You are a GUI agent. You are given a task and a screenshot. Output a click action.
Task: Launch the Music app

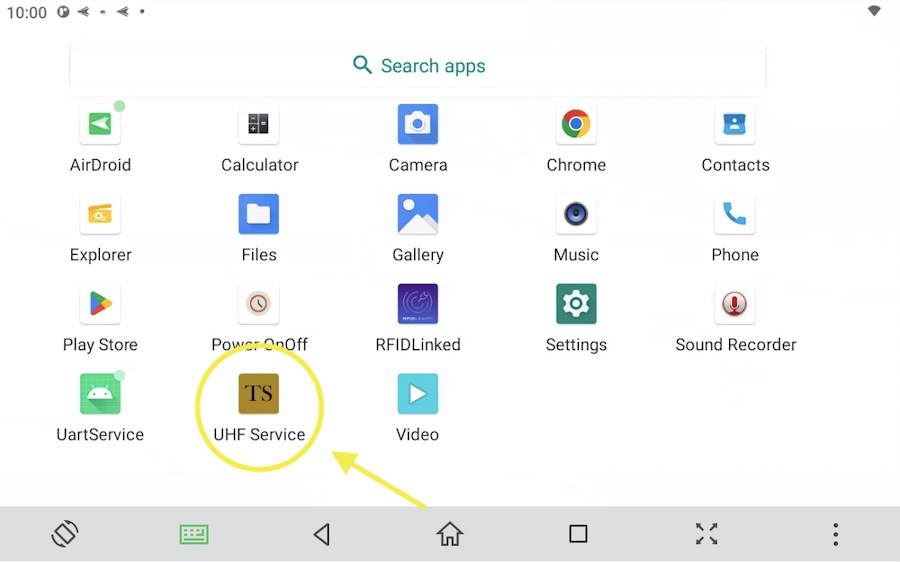(x=576, y=214)
